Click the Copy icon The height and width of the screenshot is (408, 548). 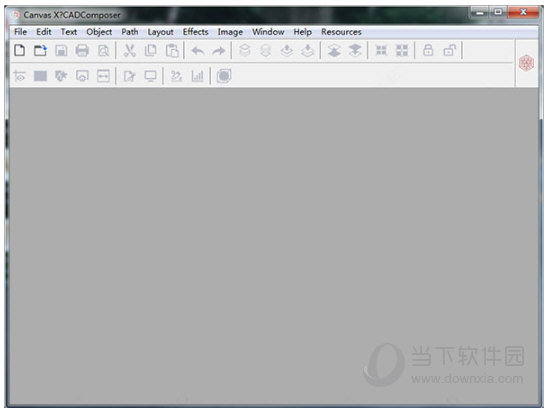[151, 51]
